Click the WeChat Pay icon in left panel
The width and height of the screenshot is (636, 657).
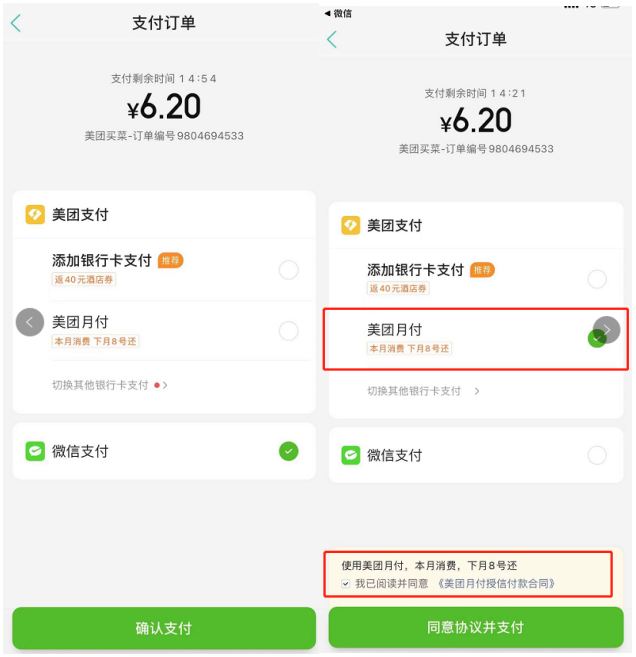36,451
